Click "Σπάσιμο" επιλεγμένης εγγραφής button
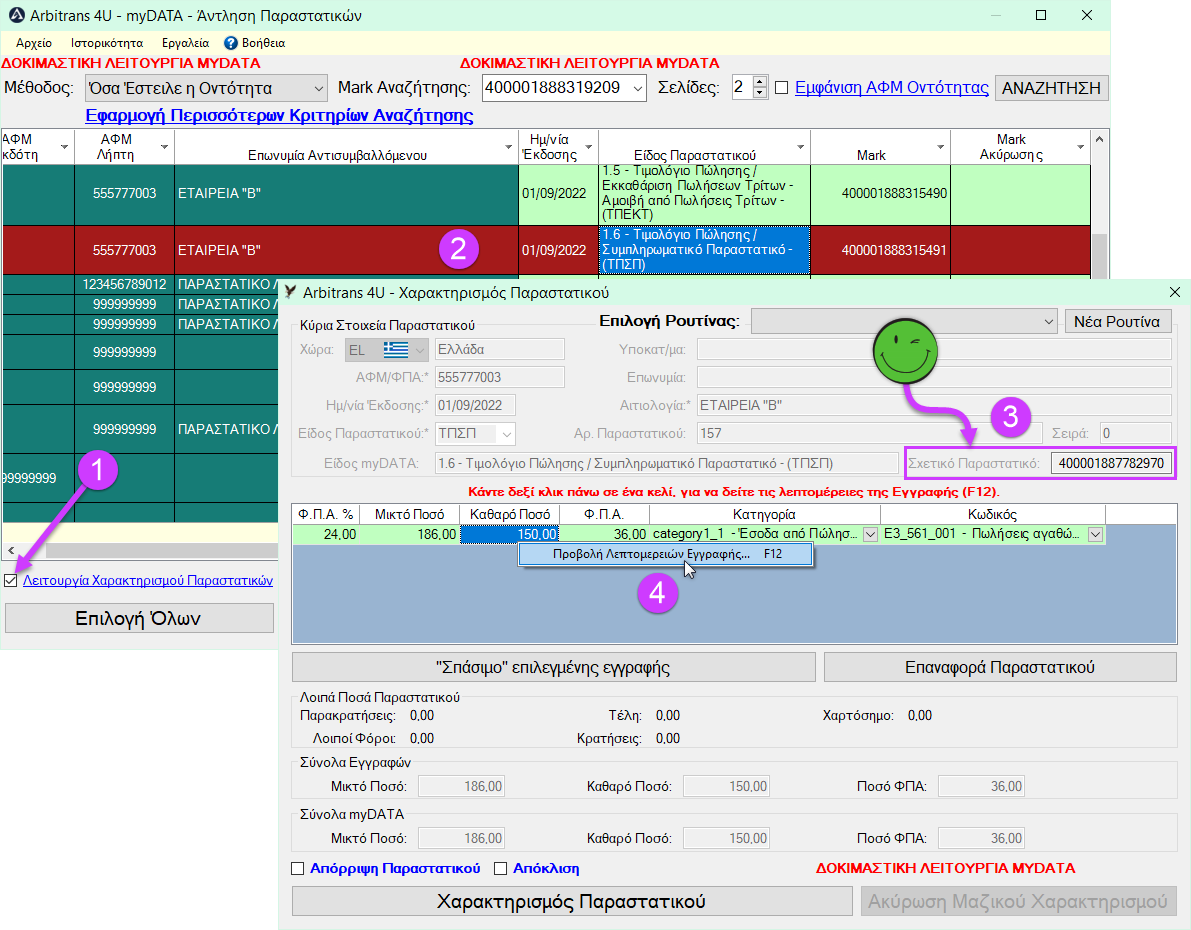This screenshot has width=1191, height=930. (x=554, y=667)
